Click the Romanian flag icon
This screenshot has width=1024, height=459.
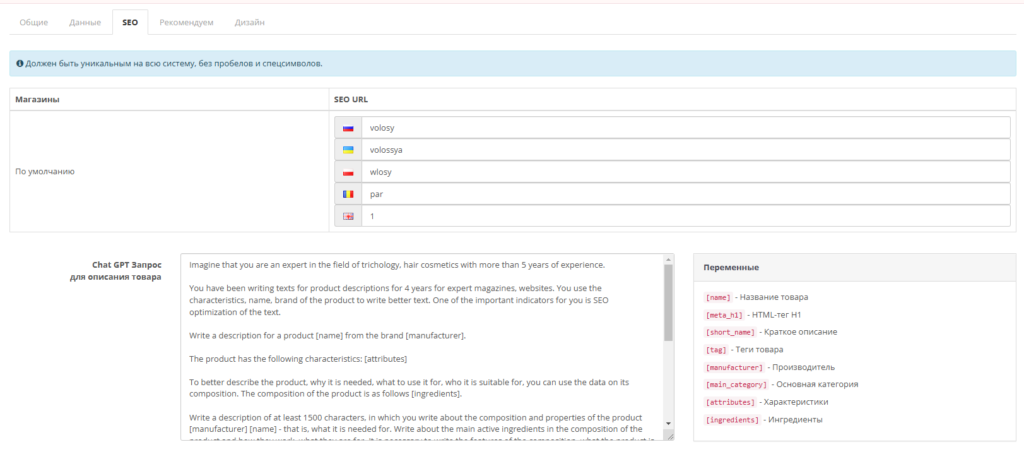coord(348,194)
